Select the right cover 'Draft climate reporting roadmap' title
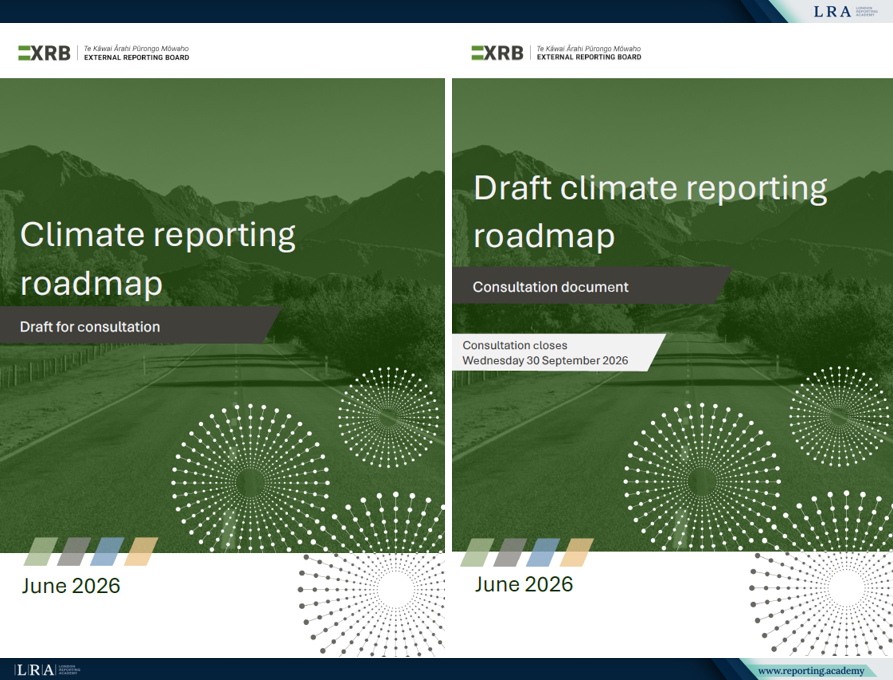The image size is (893, 680). click(650, 211)
